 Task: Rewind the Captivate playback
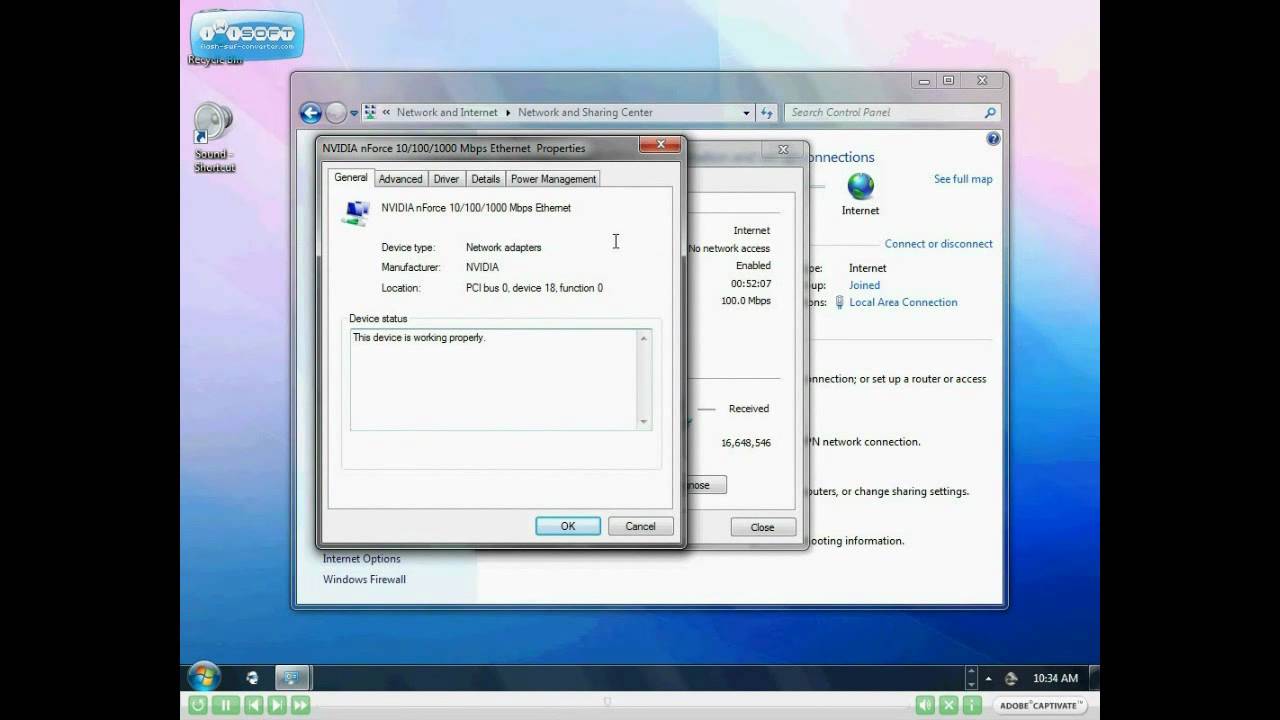pyautogui.click(x=197, y=705)
